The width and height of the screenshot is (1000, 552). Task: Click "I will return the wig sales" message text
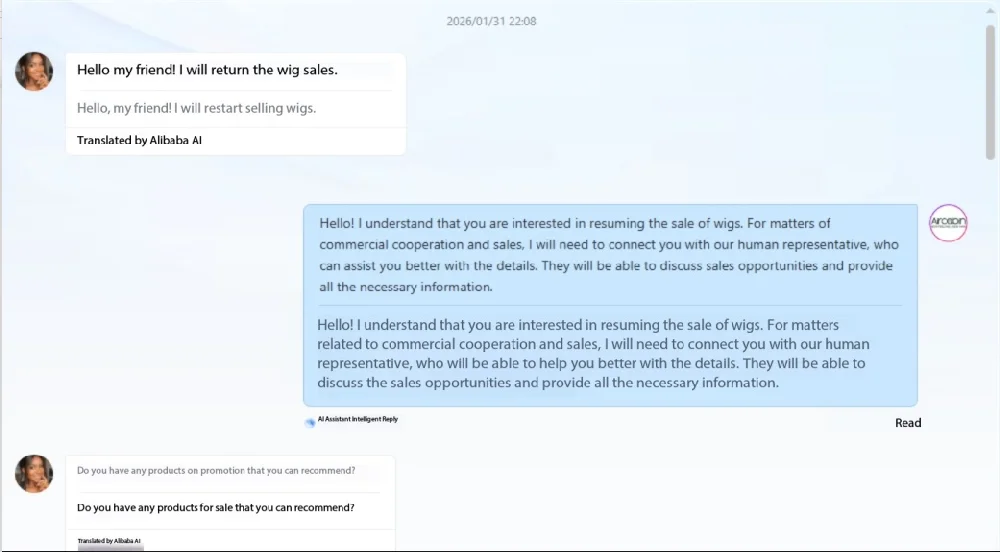(258, 69)
